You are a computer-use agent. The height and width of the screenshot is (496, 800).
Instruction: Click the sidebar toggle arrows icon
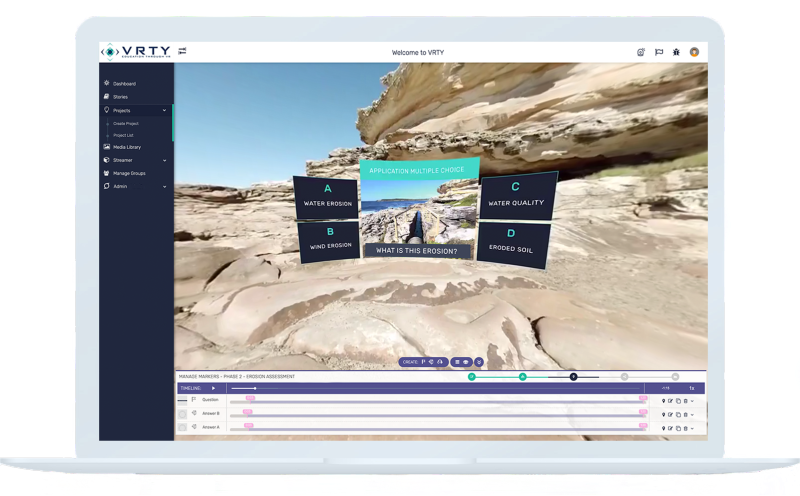pos(183,51)
